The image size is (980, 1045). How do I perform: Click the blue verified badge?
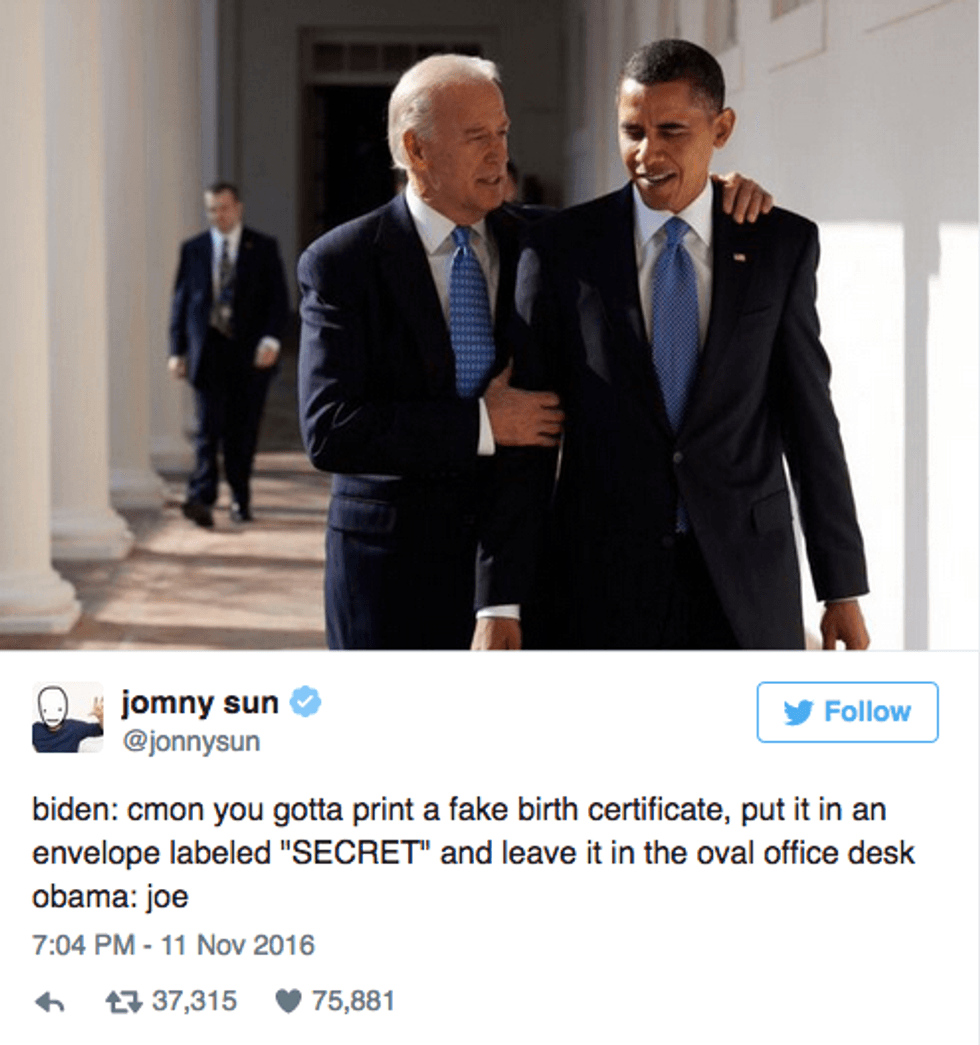(306, 702)
